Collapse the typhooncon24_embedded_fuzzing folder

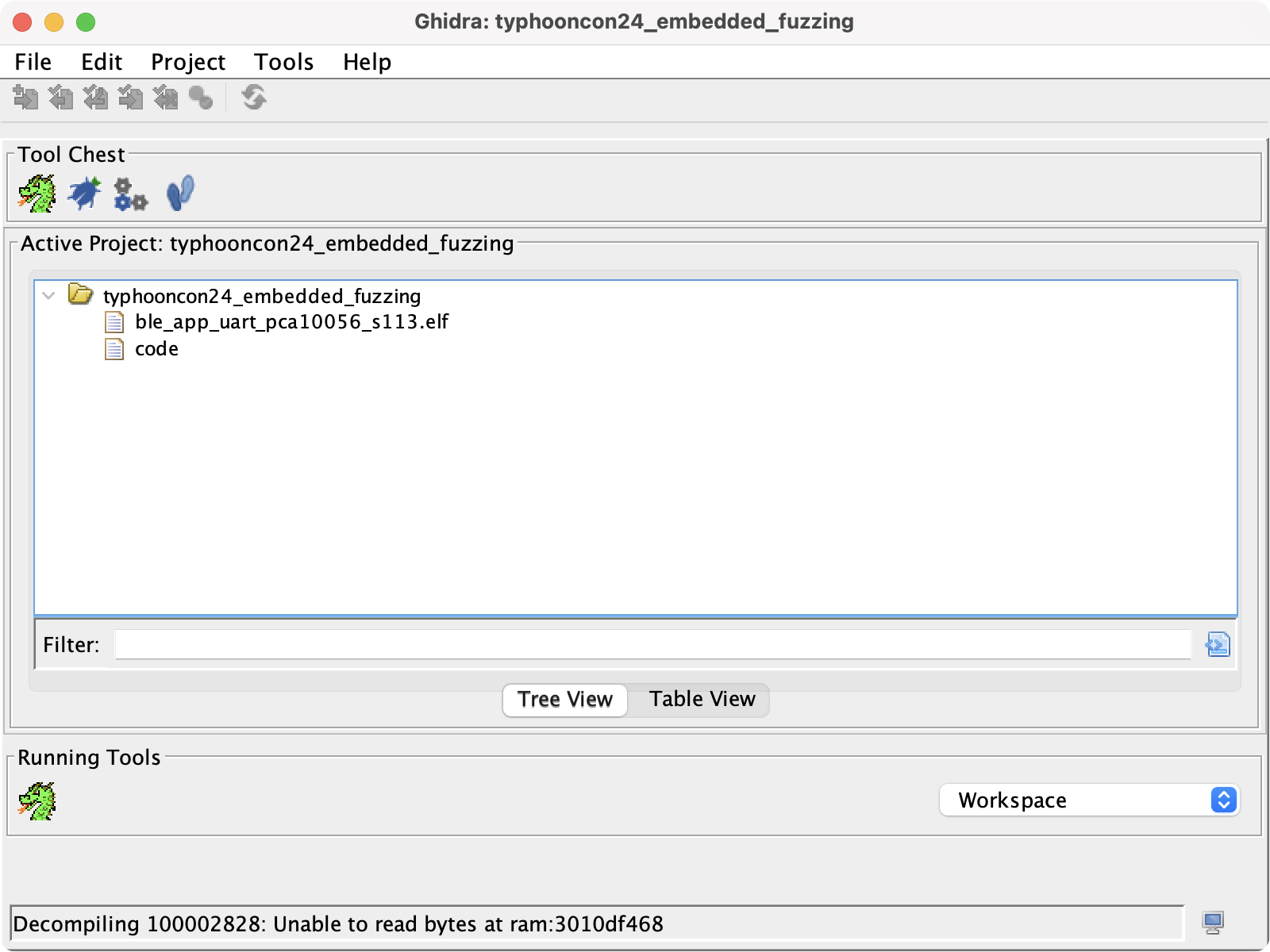pos(48,296)
